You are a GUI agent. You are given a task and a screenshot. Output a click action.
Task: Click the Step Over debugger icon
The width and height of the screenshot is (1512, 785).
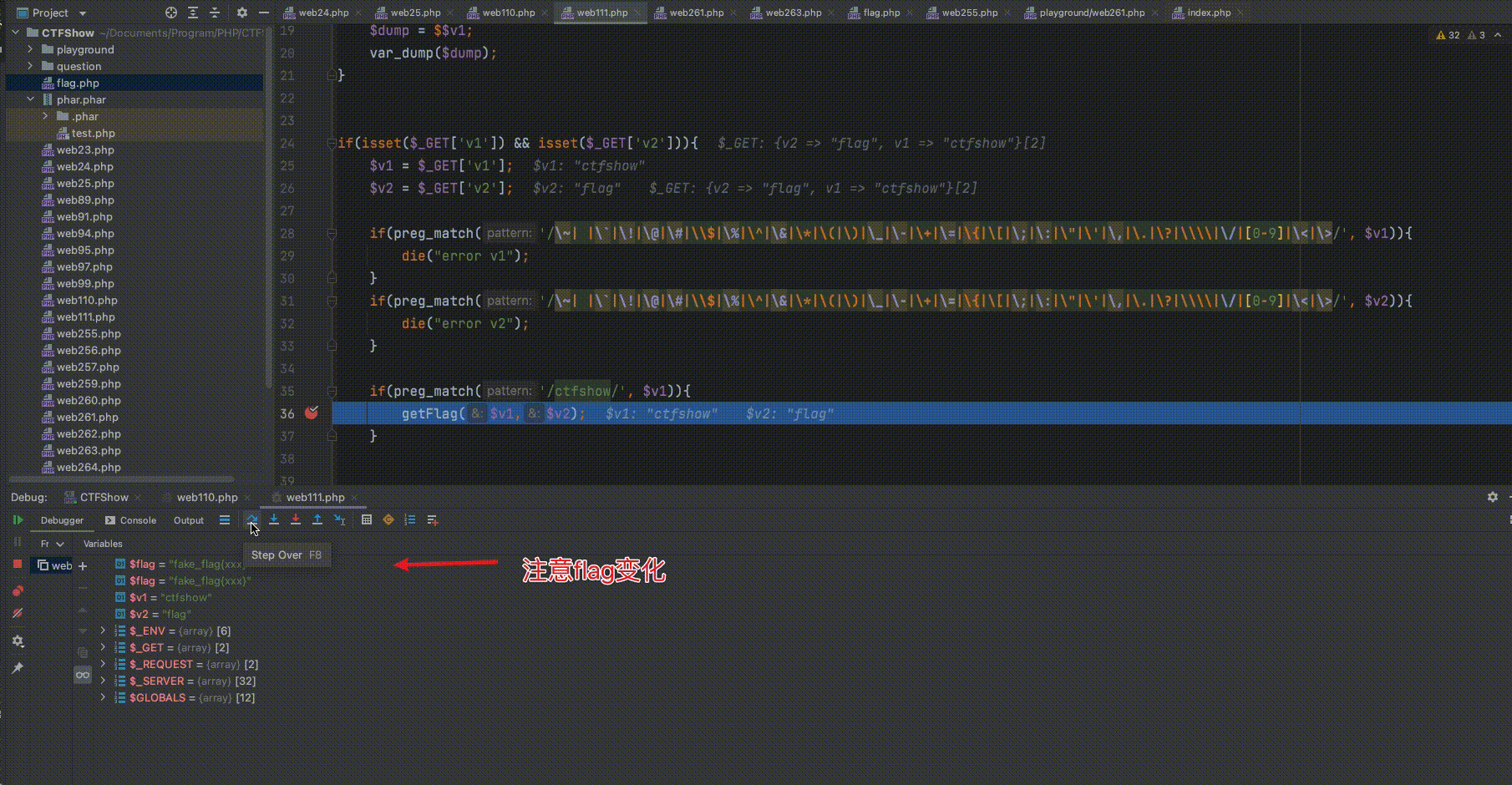(x=252, y=519)
